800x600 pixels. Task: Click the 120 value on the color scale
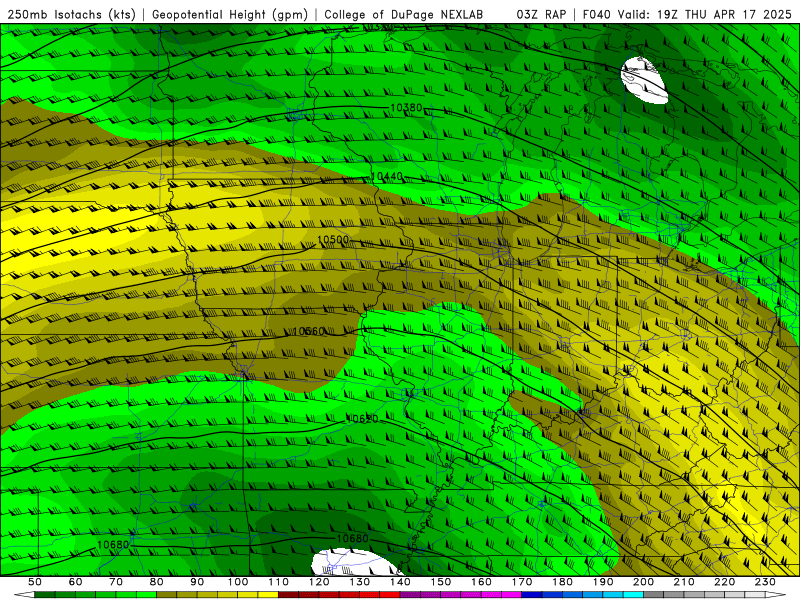(x=319, y=582)
